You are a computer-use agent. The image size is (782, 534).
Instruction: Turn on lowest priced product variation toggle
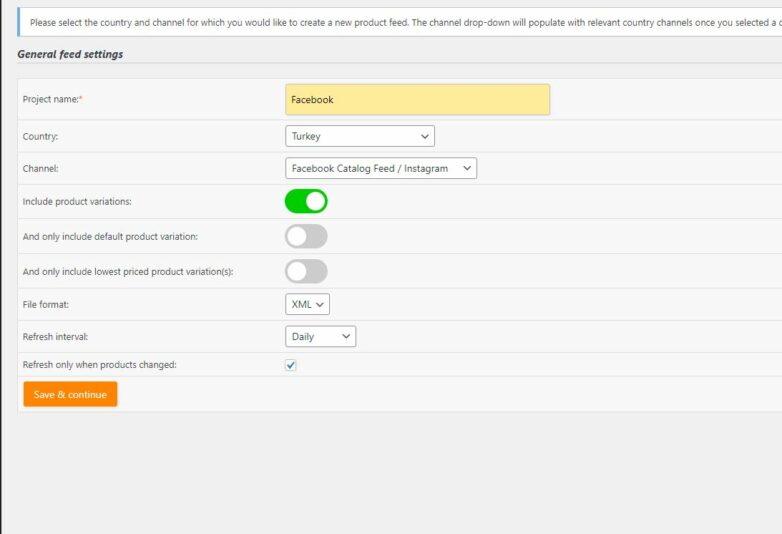(x=306, y=271)
